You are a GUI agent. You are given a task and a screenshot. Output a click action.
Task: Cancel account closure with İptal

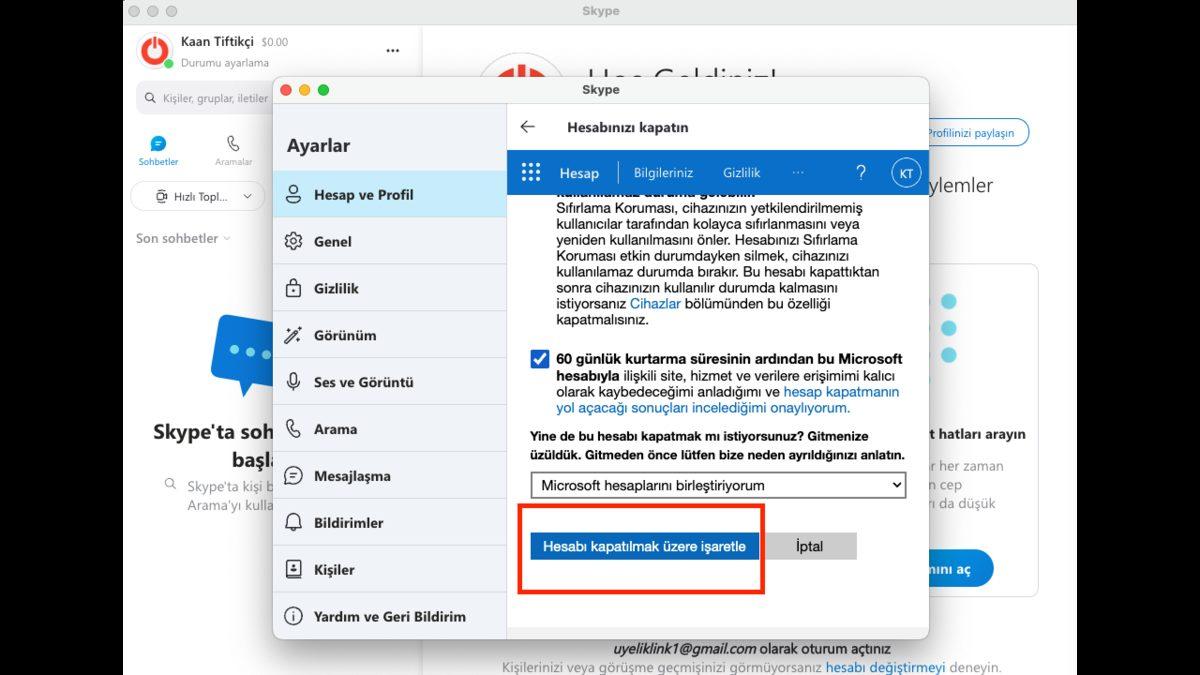coord(810,546)
